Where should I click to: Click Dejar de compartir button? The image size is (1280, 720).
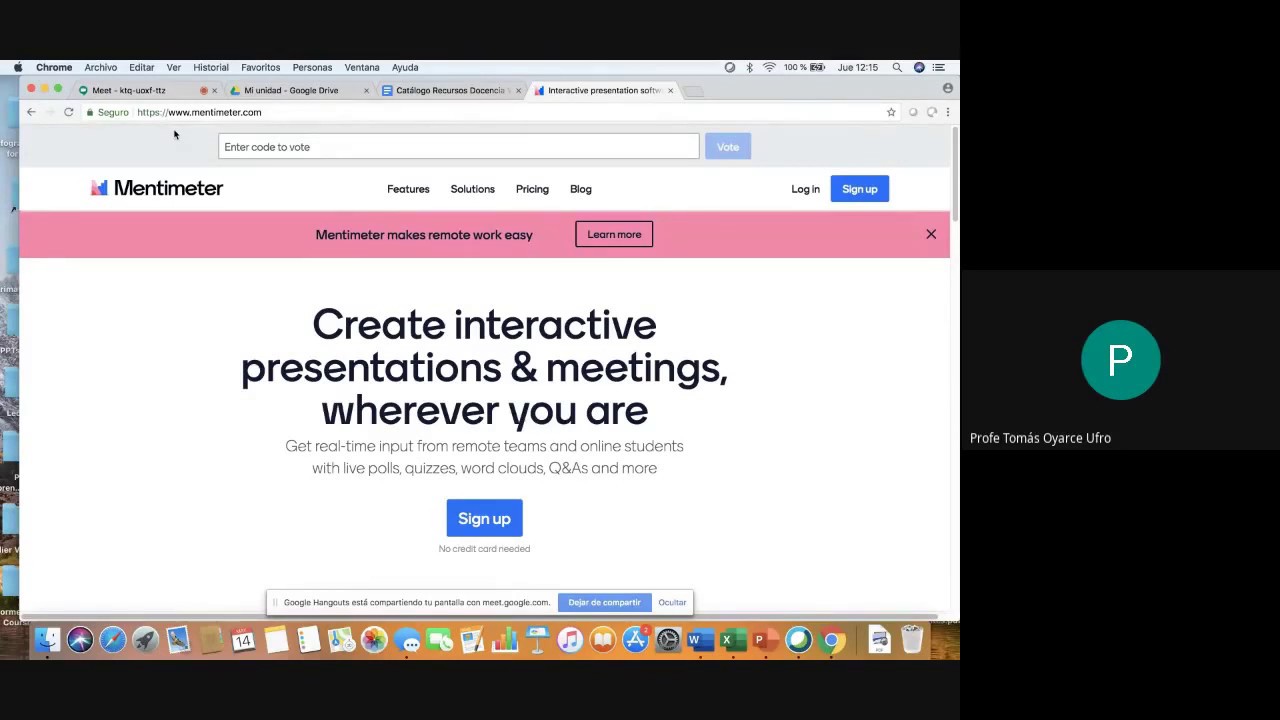point(604,602)
